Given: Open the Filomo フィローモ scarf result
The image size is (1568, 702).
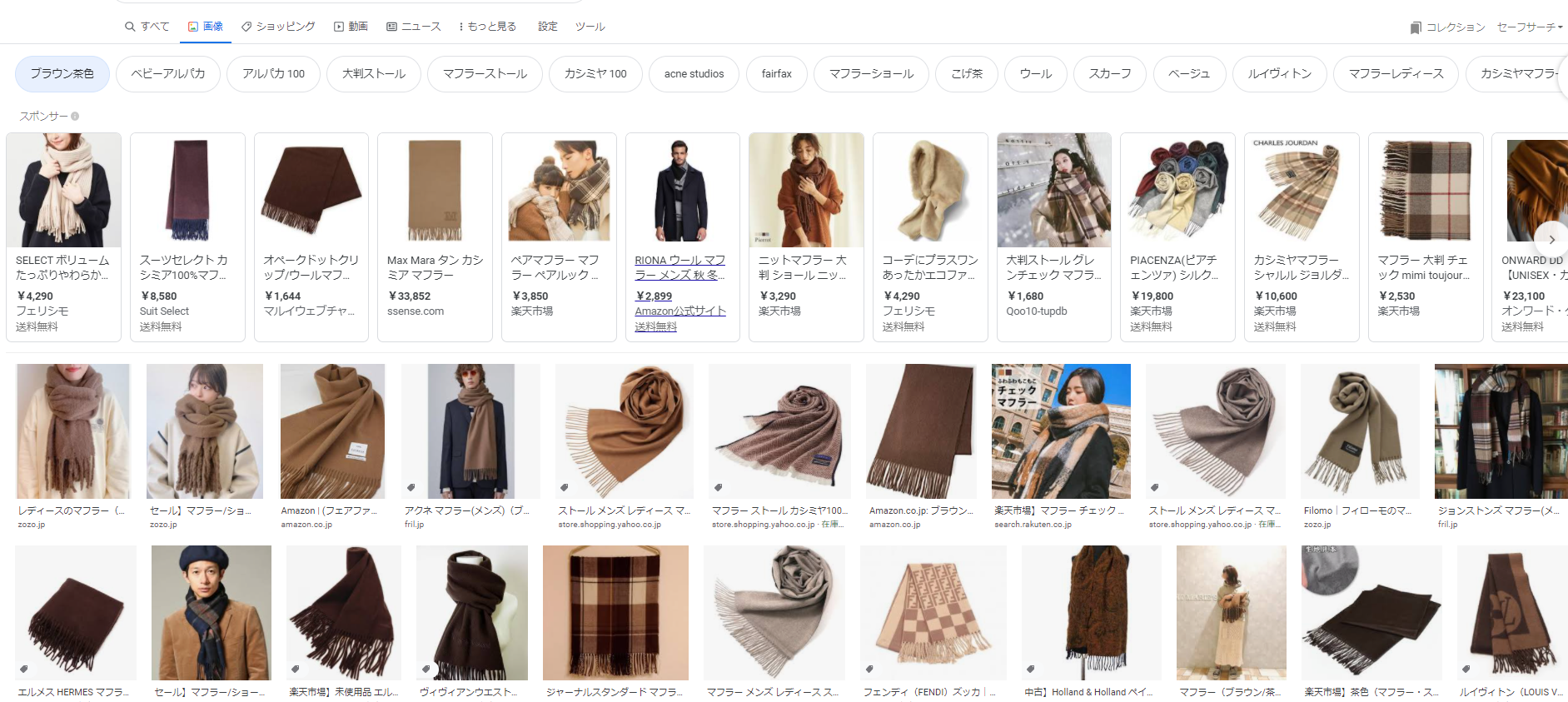Looking at the screenshot, I should pos(1360,431).
